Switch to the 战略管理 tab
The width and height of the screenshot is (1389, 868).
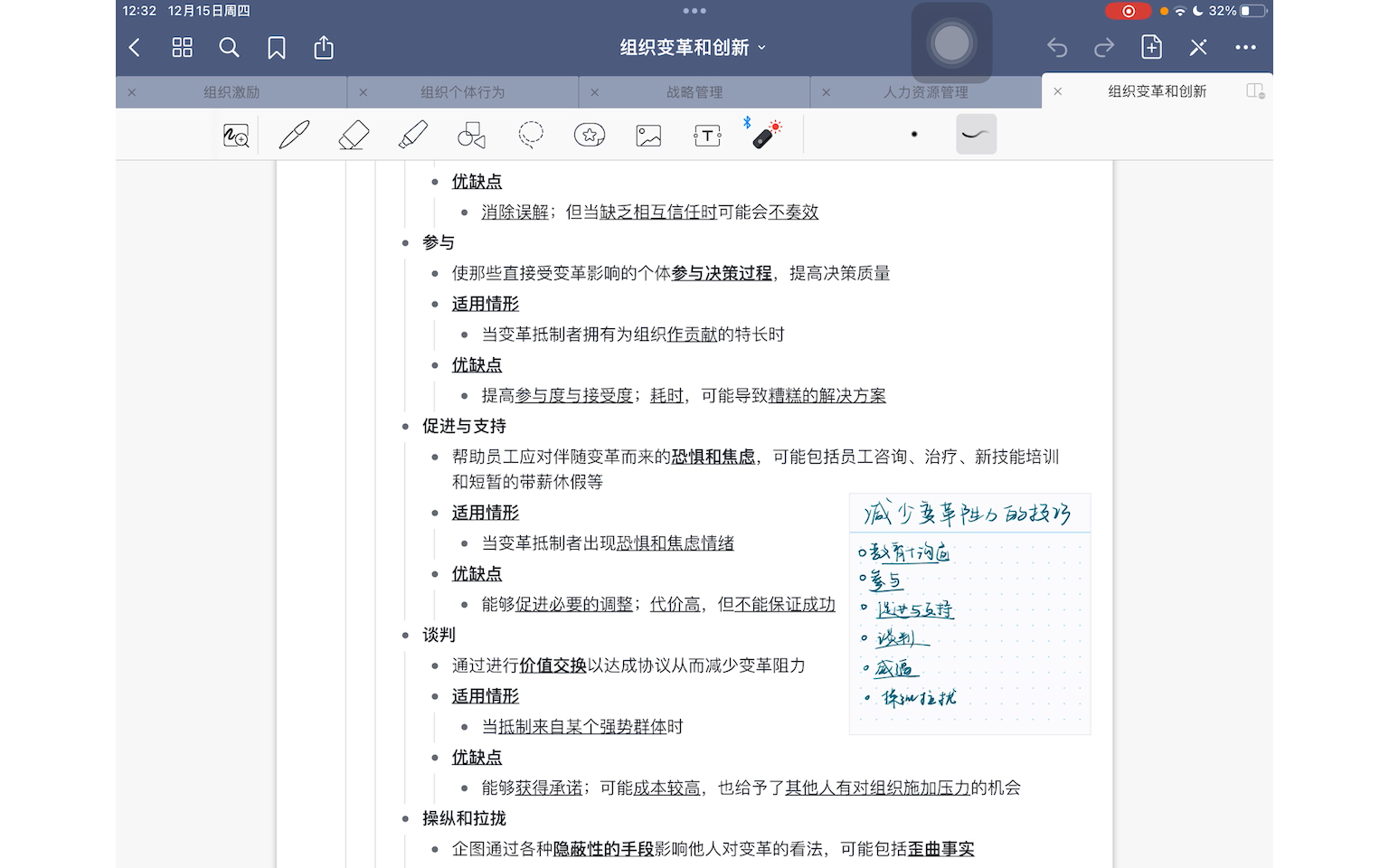tap(694, 92)
